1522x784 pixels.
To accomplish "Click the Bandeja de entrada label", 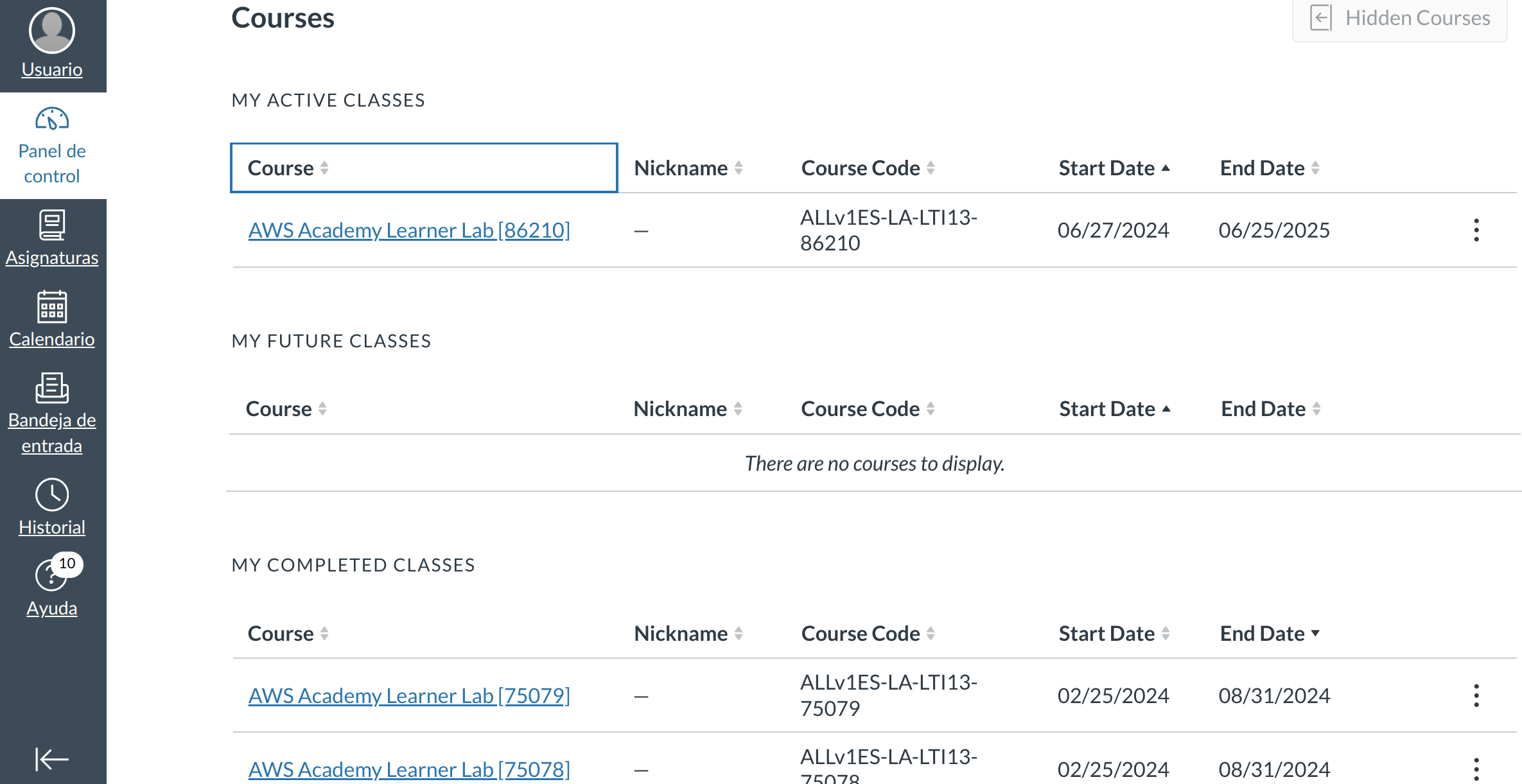I will pyautogui.click(x=52, y=433).
